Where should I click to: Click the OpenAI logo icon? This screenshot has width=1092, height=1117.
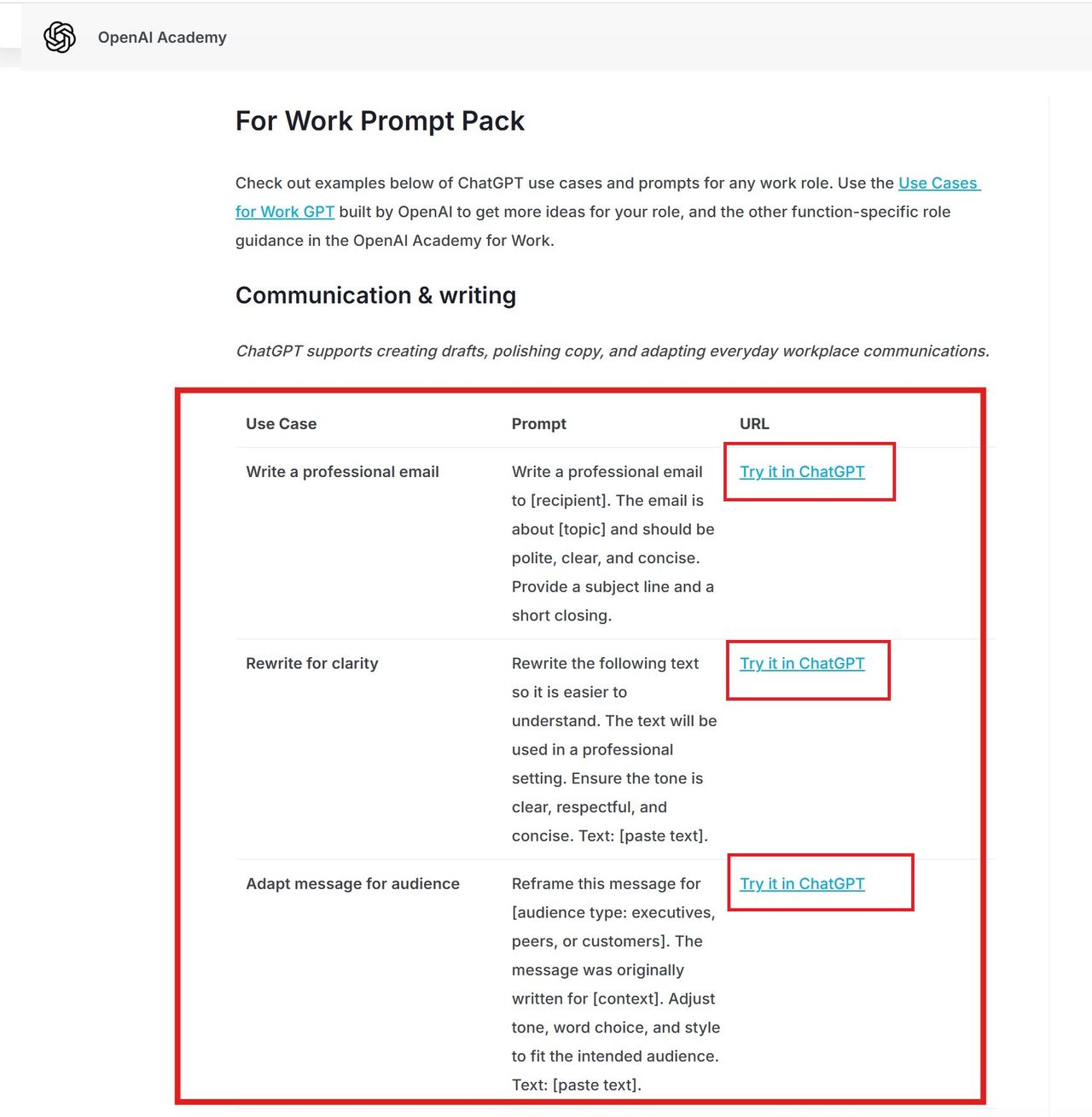[x=60, y=38]
